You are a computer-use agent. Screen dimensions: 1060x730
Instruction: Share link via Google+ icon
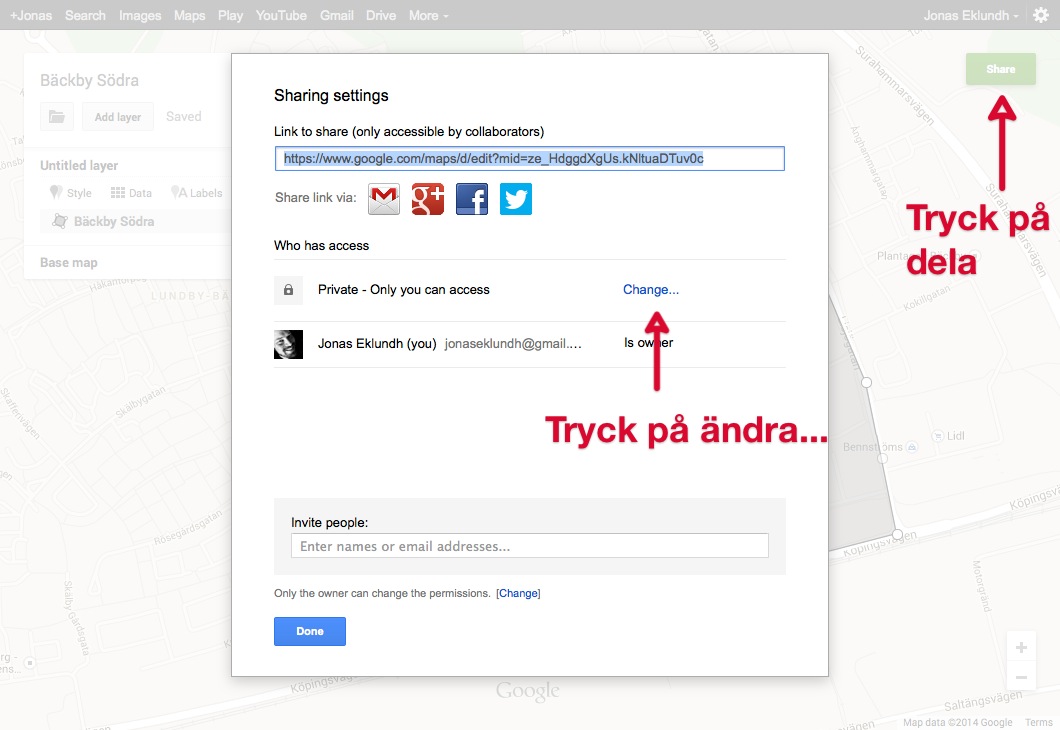428,199
